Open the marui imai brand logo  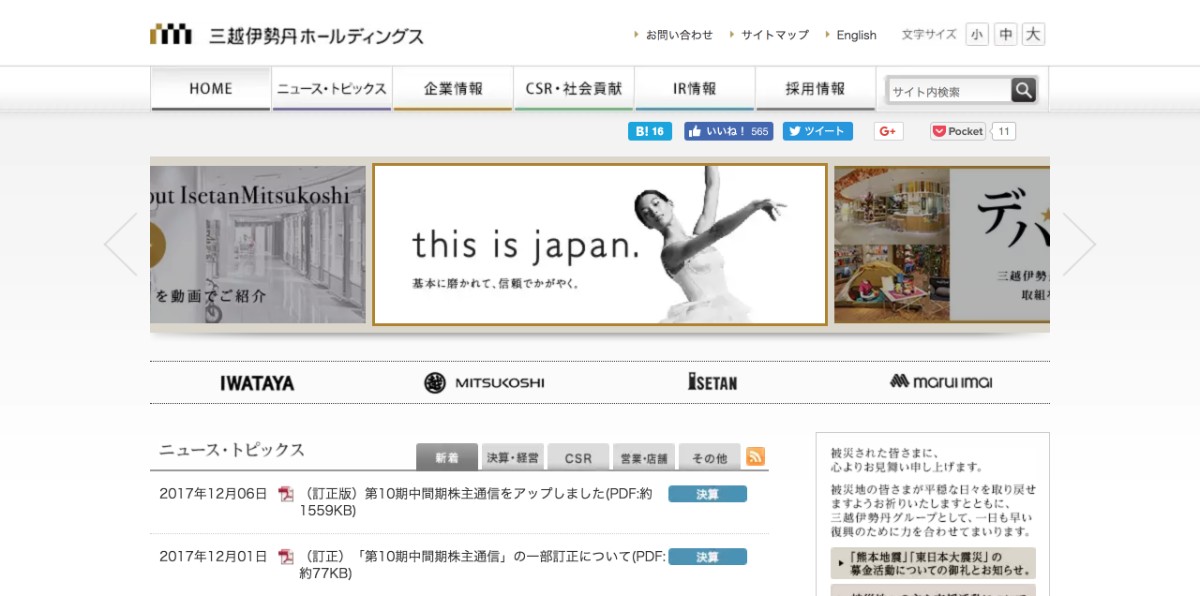[x=941, y=381]
